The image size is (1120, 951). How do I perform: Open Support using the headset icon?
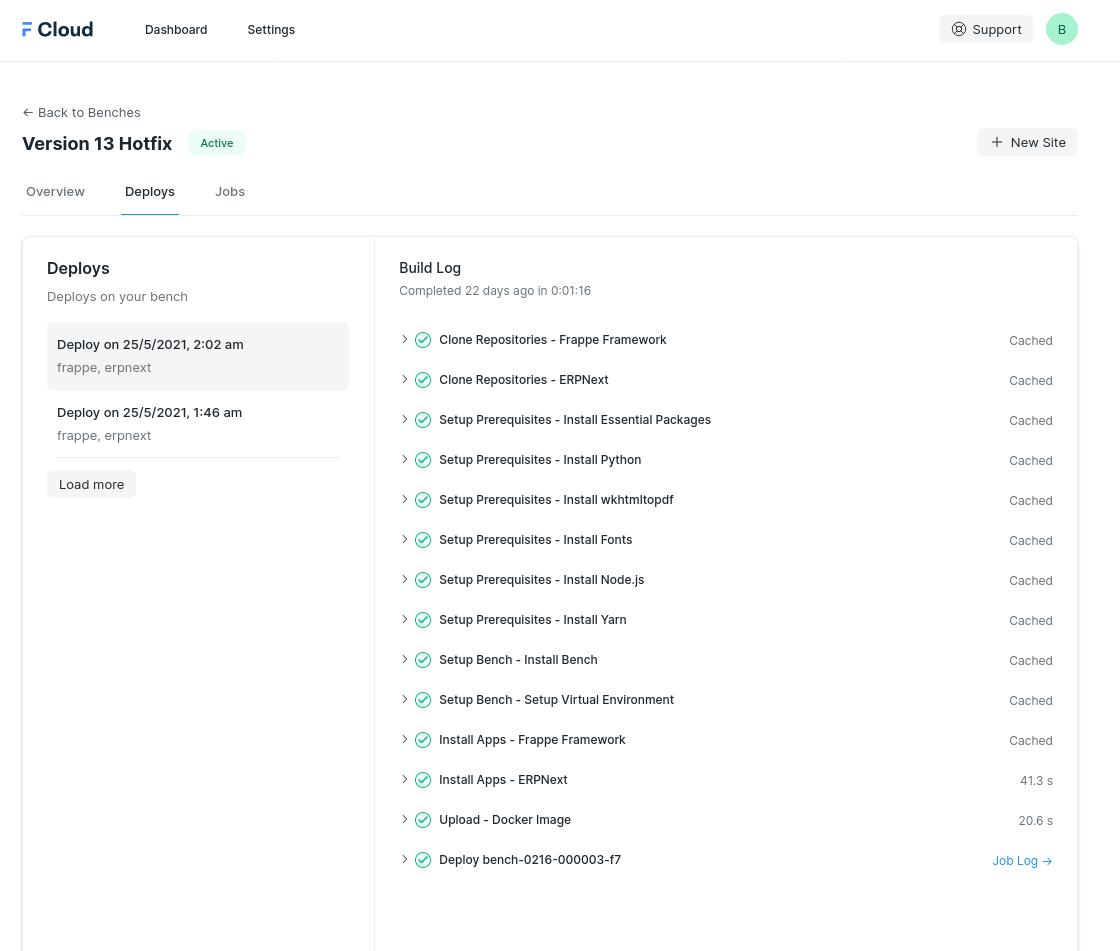pos(959,29)
